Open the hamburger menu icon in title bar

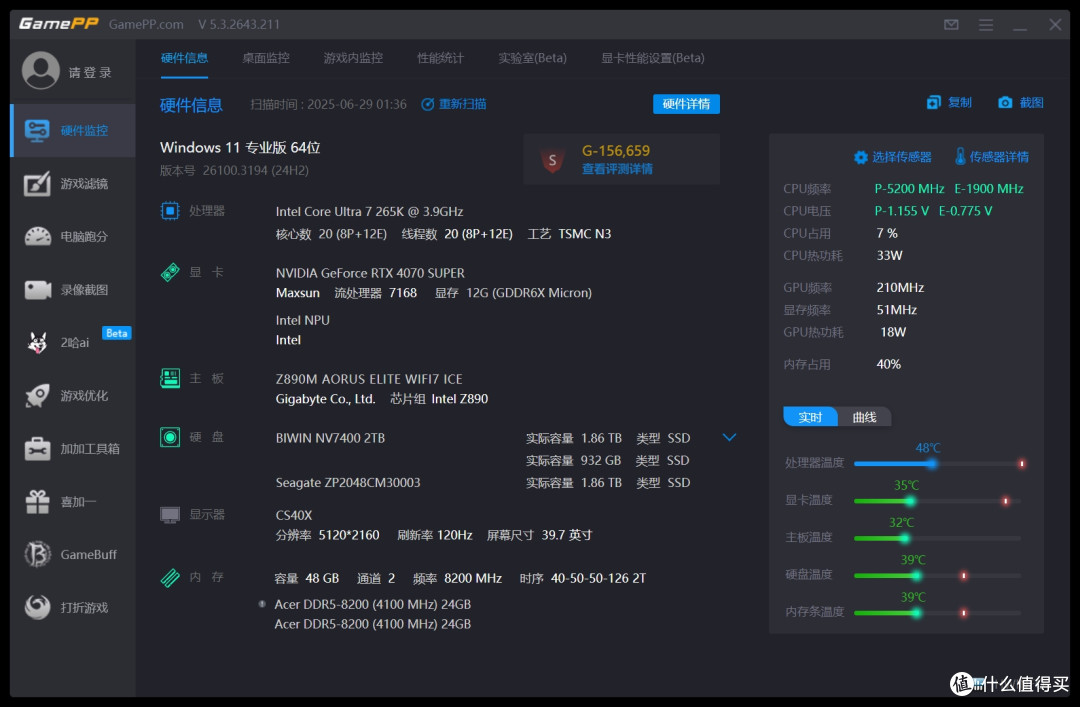click(986, 25)
